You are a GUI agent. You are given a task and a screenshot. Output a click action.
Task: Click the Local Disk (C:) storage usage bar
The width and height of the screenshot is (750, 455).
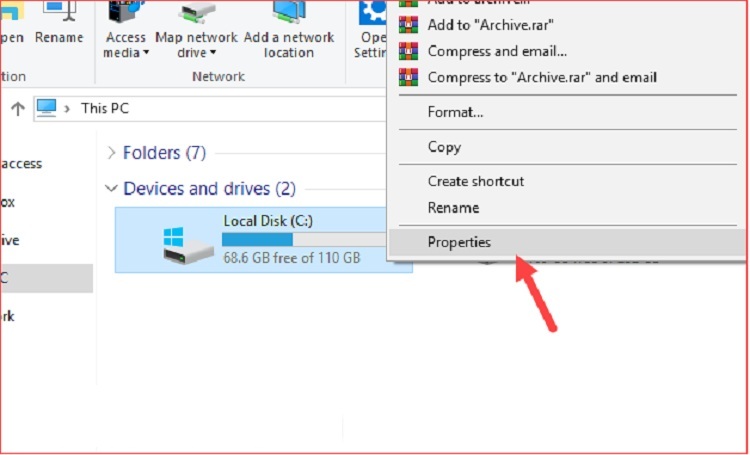(x=290, y=240)
